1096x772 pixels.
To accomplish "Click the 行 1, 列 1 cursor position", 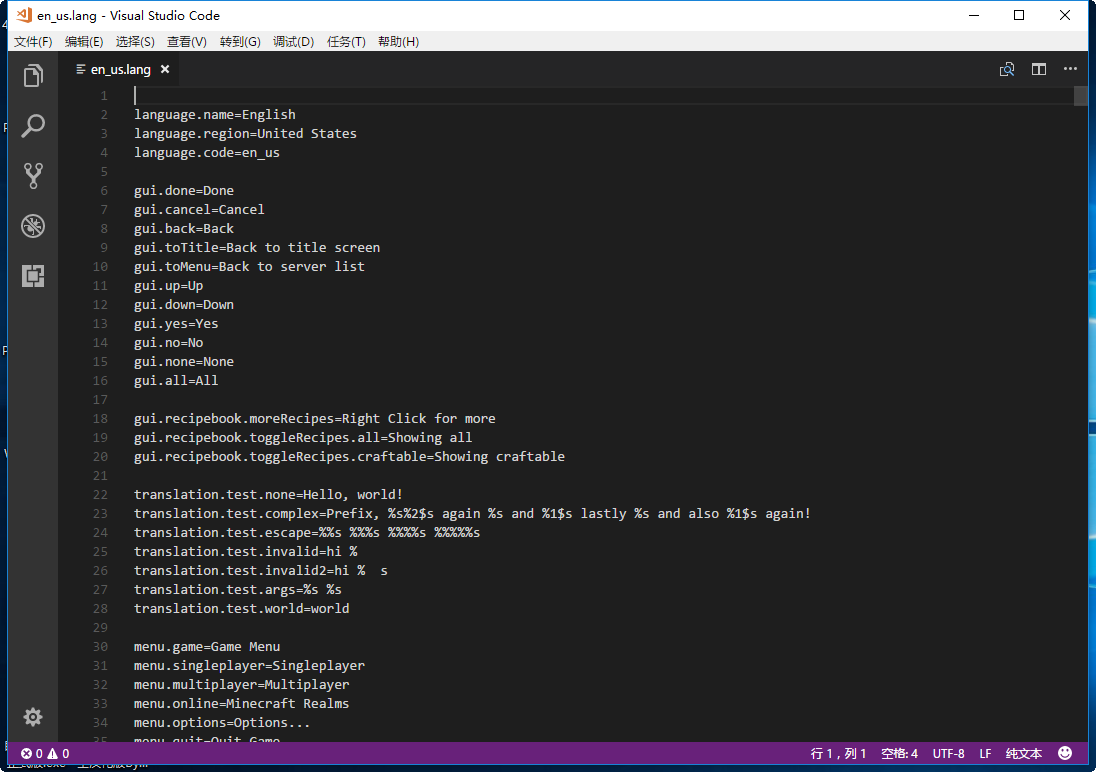I will (838, 753).
